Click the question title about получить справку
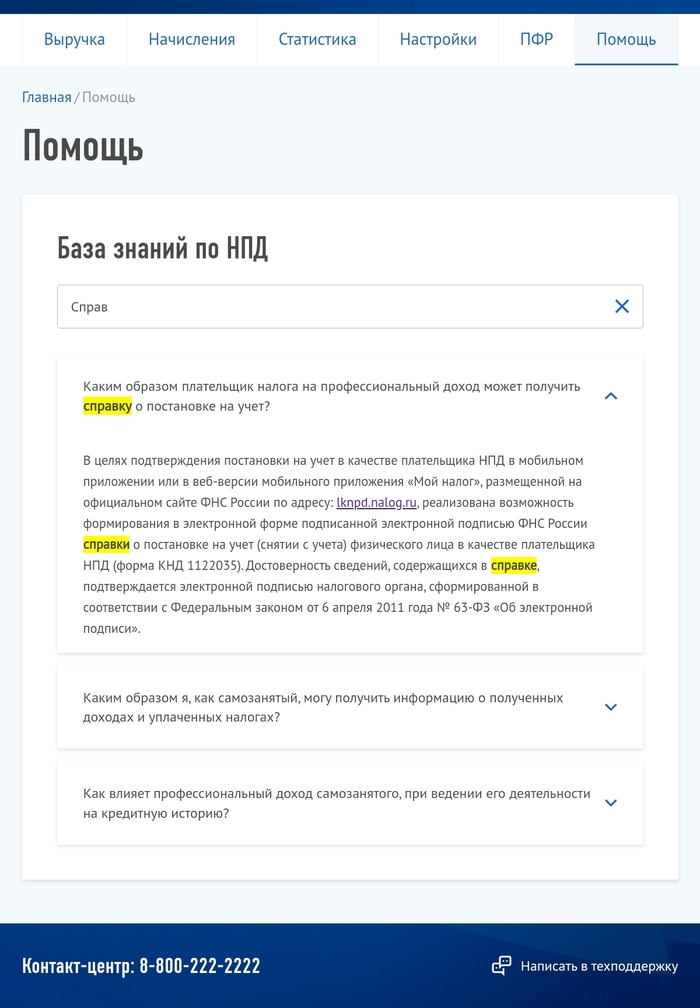This screenshot has height=1008, width=700. coord(330,396)
